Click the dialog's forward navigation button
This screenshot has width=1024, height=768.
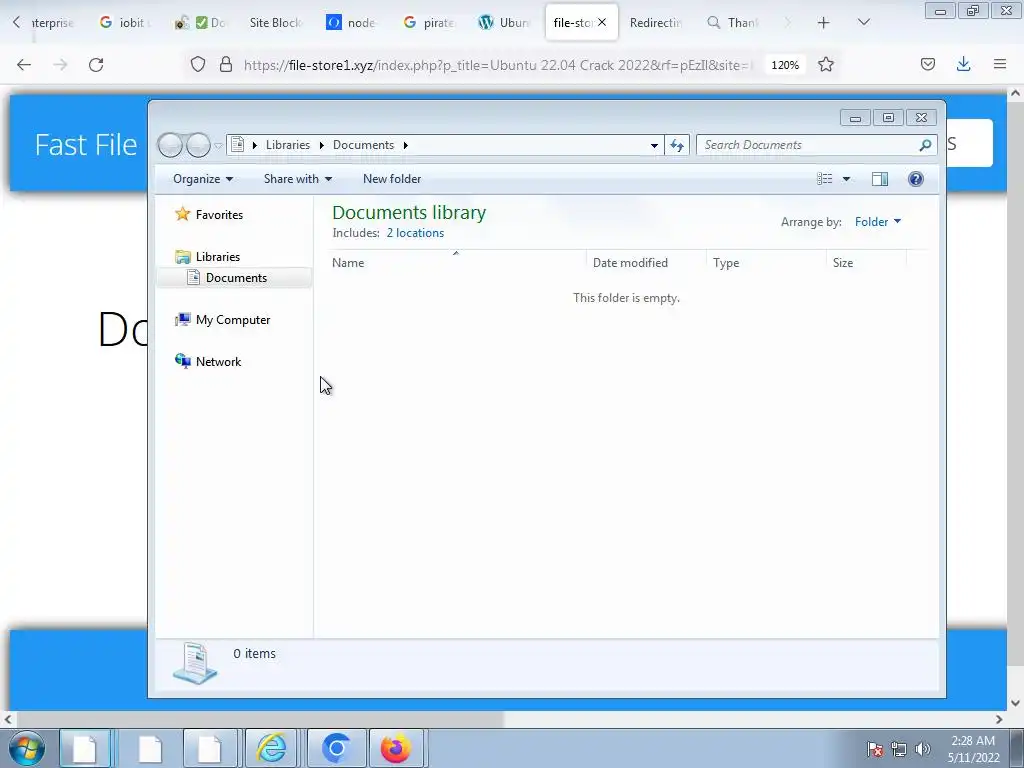tap(198, 145)
